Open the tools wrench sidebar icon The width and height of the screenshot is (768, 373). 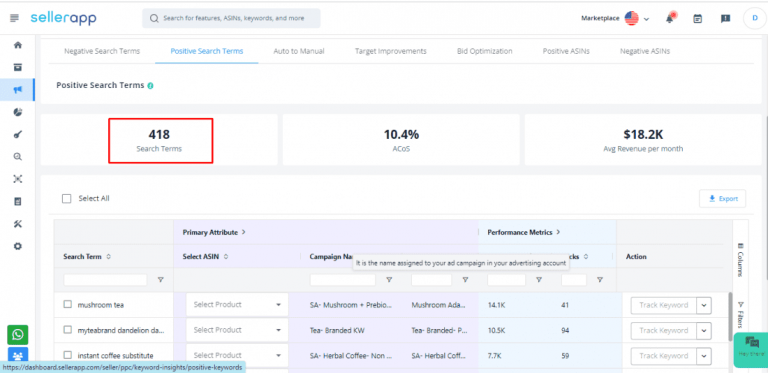[x=18, y=224]
